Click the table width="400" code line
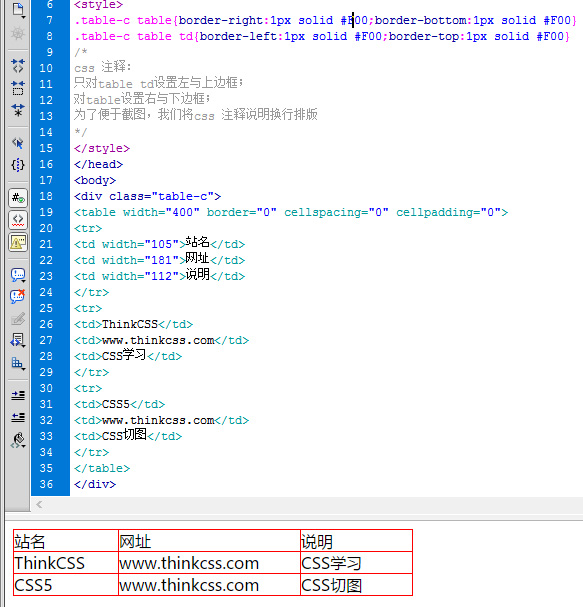 click(291, 212)
